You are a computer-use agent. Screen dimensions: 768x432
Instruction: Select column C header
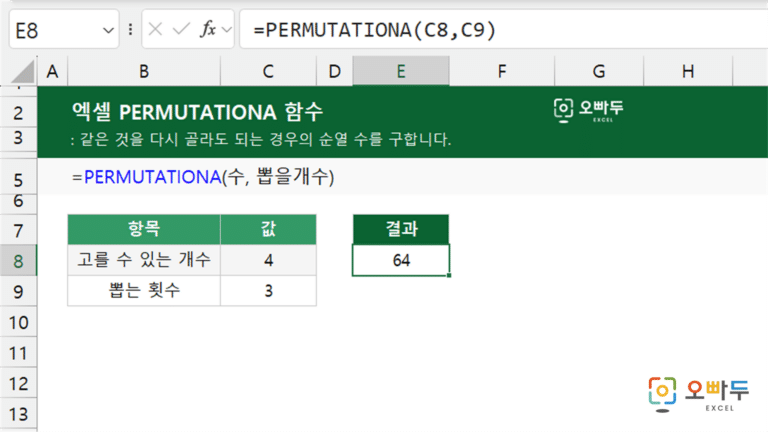[x=268, y=72]
